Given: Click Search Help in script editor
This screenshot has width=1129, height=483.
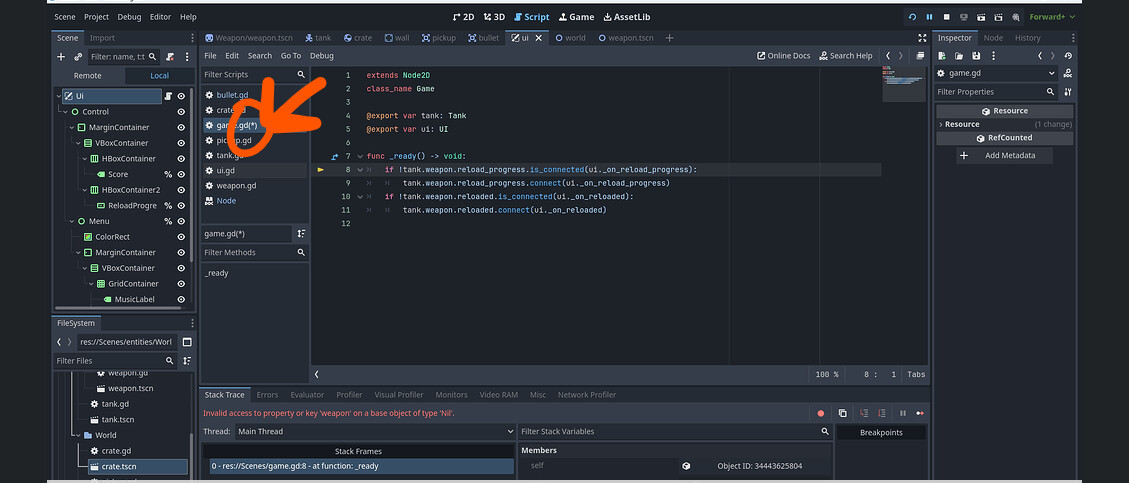Looking at the screenshot, I should tap(846, 55).
